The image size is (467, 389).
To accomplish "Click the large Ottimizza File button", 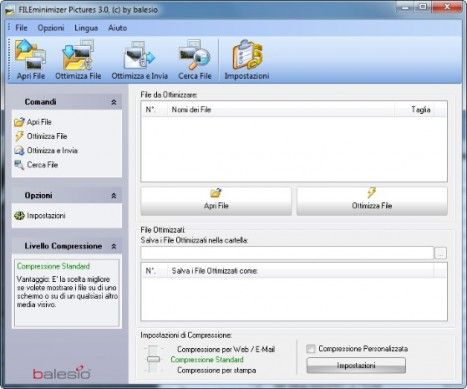I will pyautogui.click(x=372, y=201).
